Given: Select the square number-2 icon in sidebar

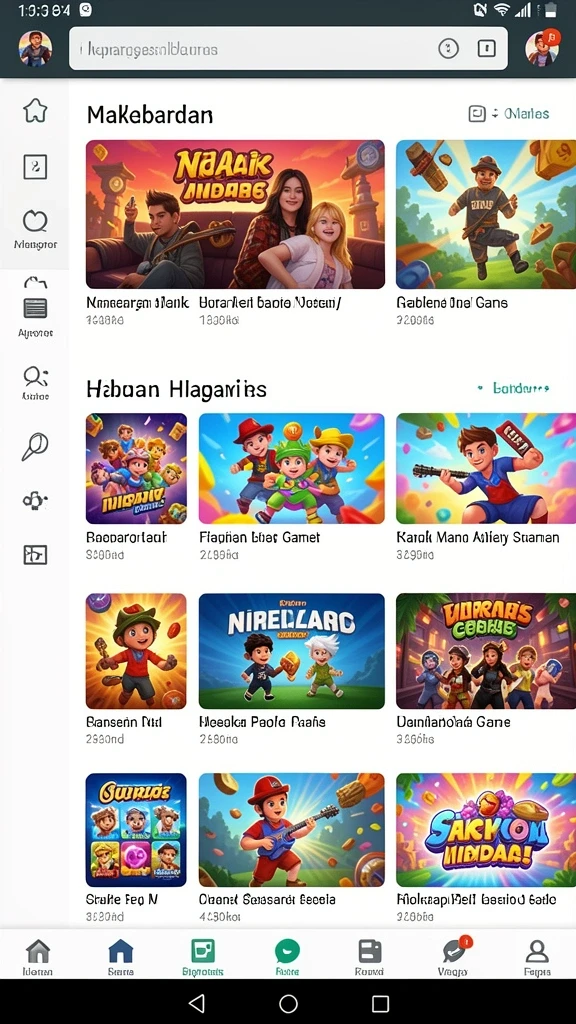Looking at the screenshot, I should (x=35, y=167).
